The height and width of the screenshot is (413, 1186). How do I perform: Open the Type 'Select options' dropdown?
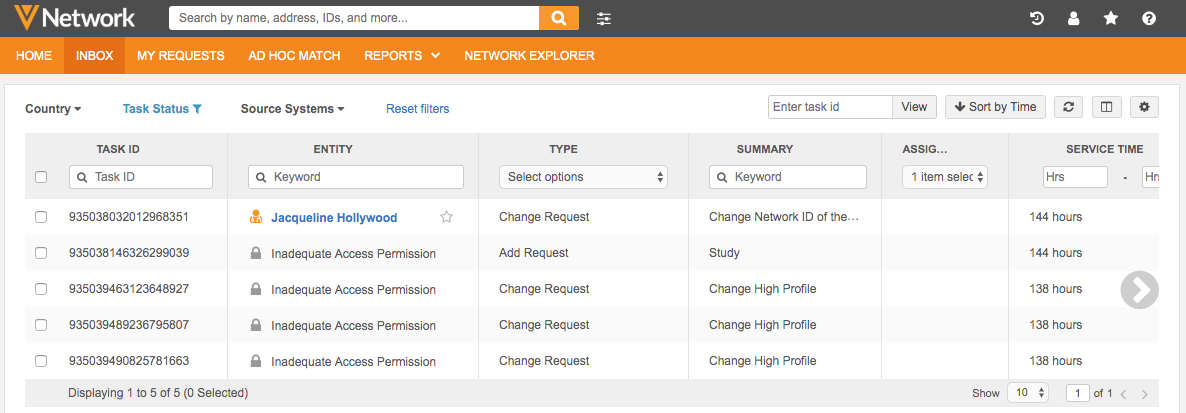coord(583,177)
